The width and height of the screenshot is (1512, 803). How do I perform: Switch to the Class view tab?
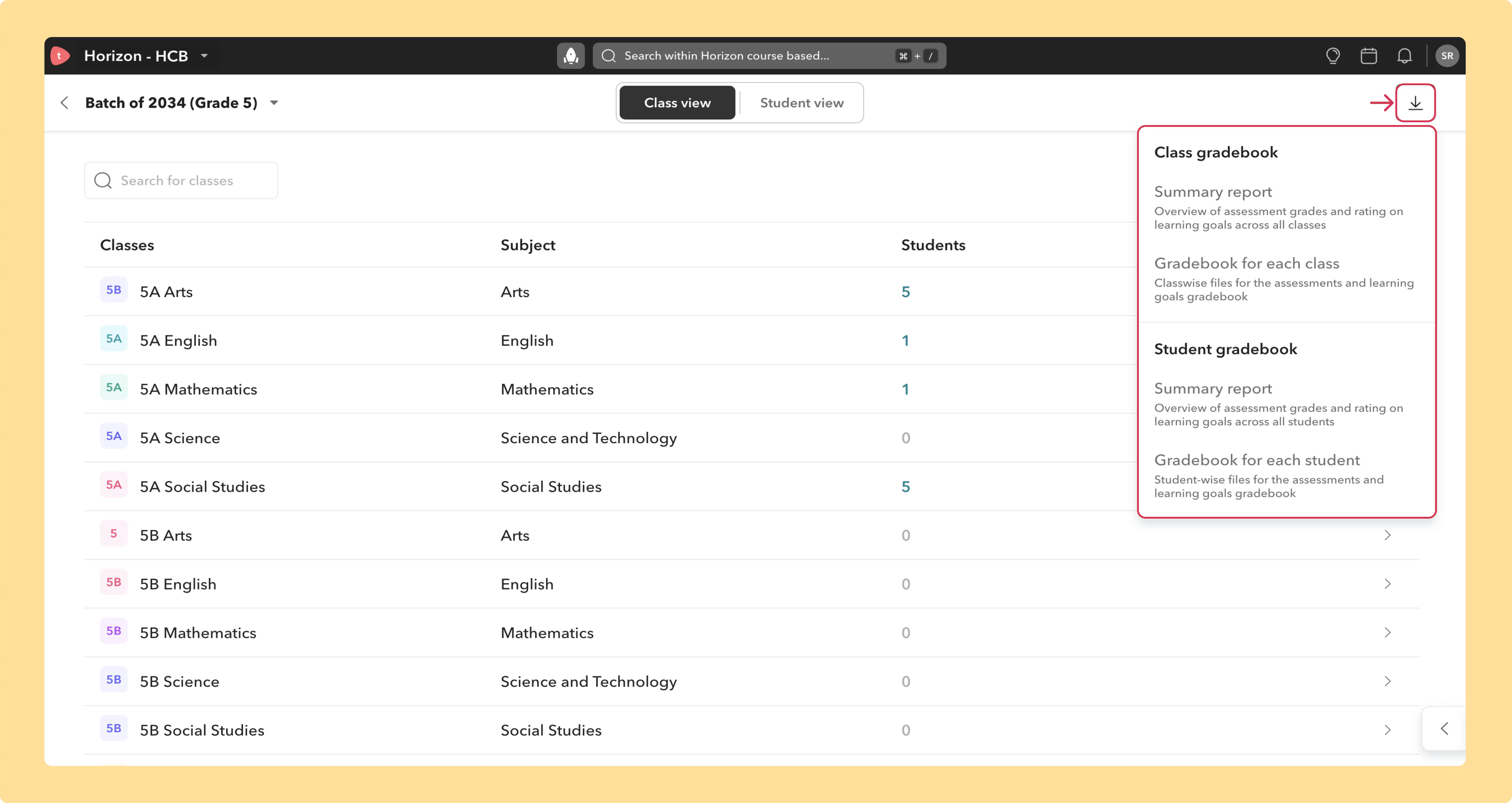point(677,103)
